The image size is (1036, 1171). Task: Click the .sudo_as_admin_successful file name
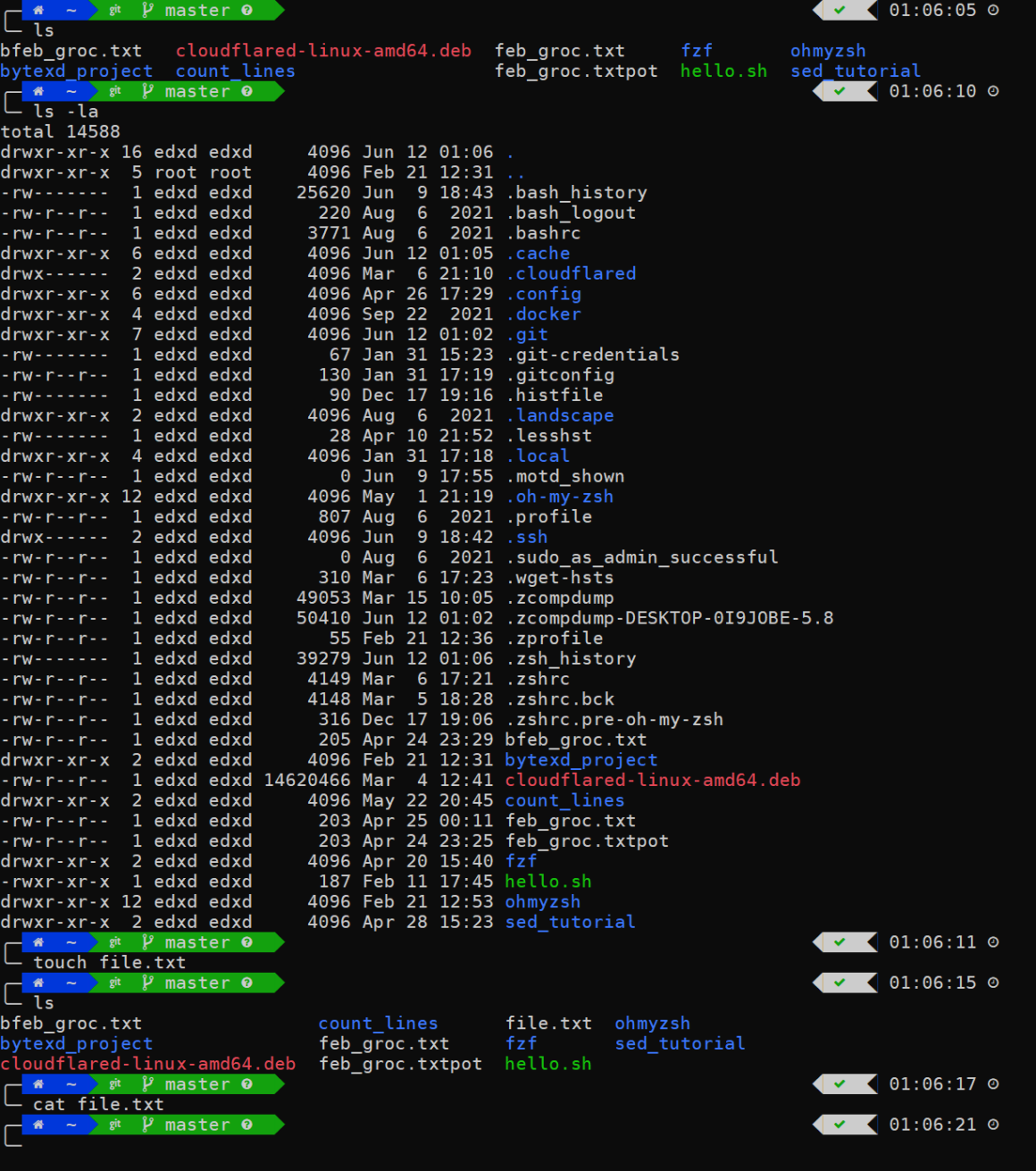coord(642,557)
